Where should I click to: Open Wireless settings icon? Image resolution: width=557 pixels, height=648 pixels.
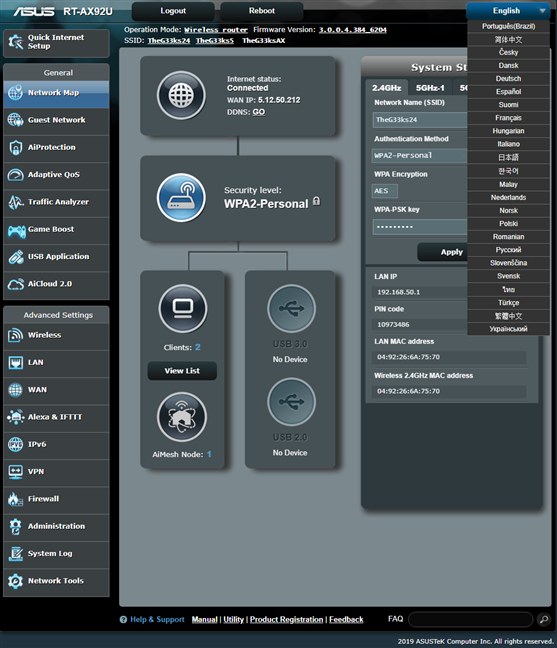[15, 335]
